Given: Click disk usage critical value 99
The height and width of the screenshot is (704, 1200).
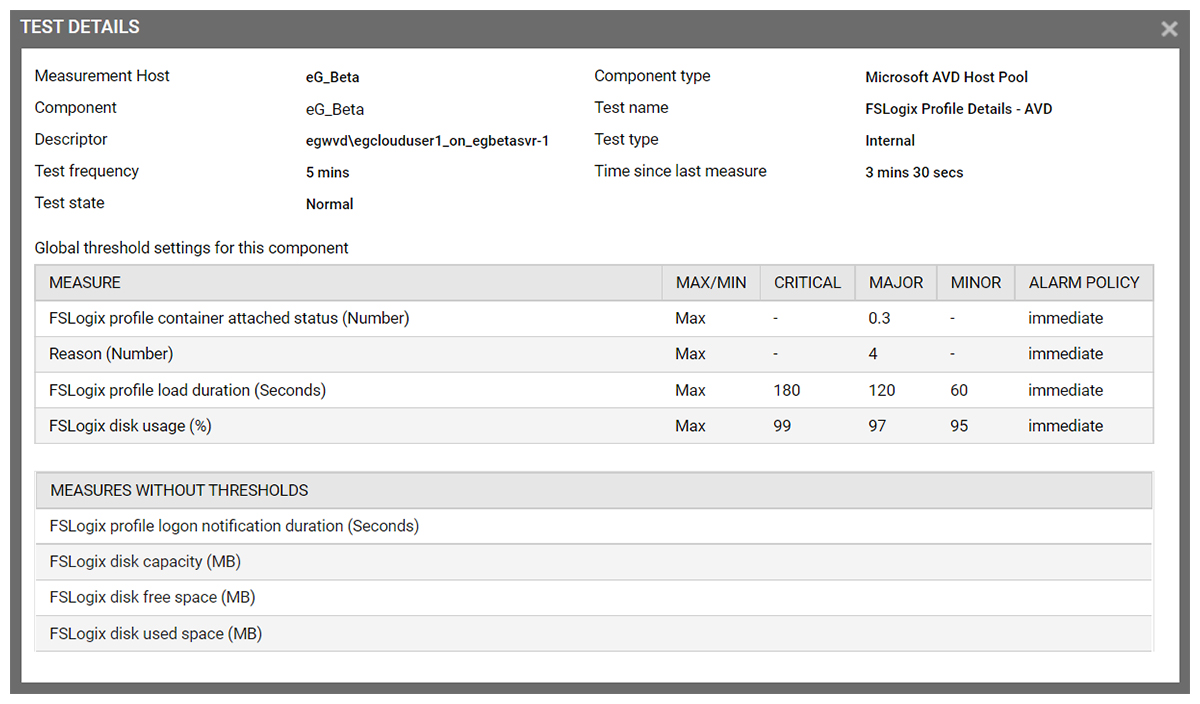Looking at the screenshot, I should pos(783,426).
